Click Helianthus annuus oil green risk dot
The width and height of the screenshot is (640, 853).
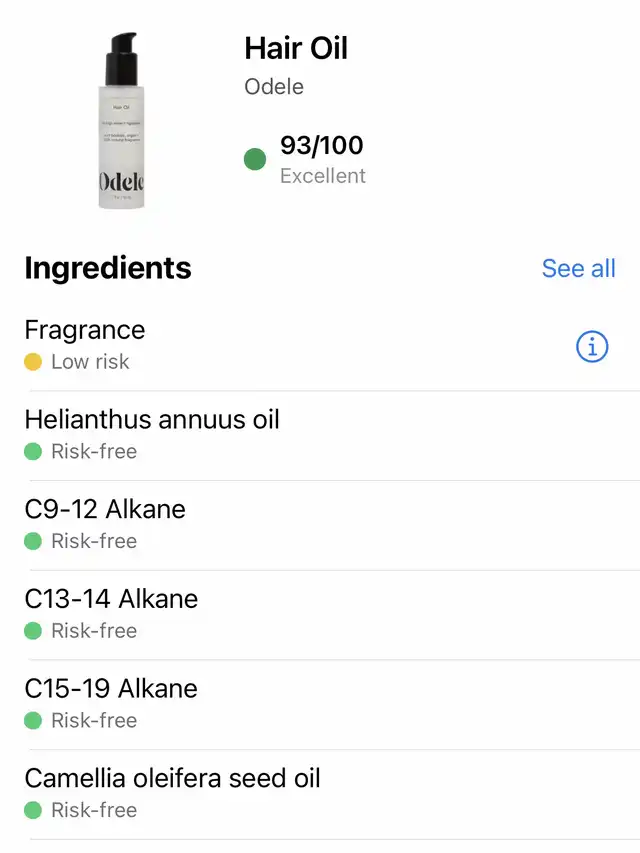coord(33,452)
